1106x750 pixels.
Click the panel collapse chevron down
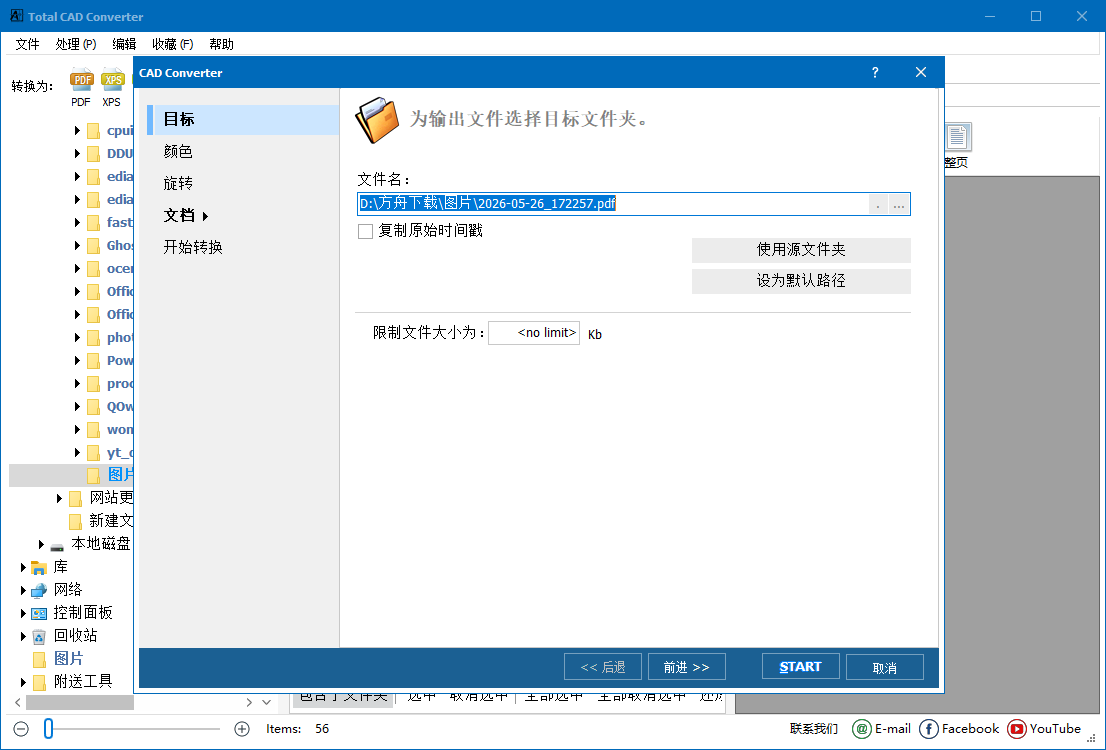pyautogui.click(x=267, y=703)
